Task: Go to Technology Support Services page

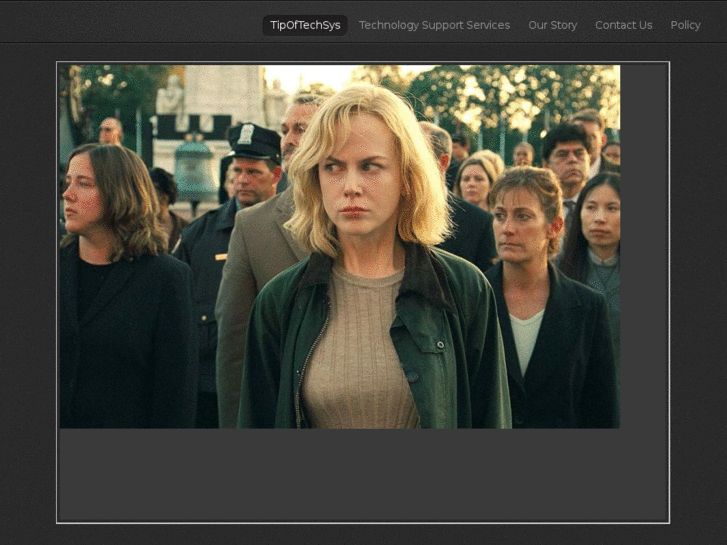Action: click(434, 26)
